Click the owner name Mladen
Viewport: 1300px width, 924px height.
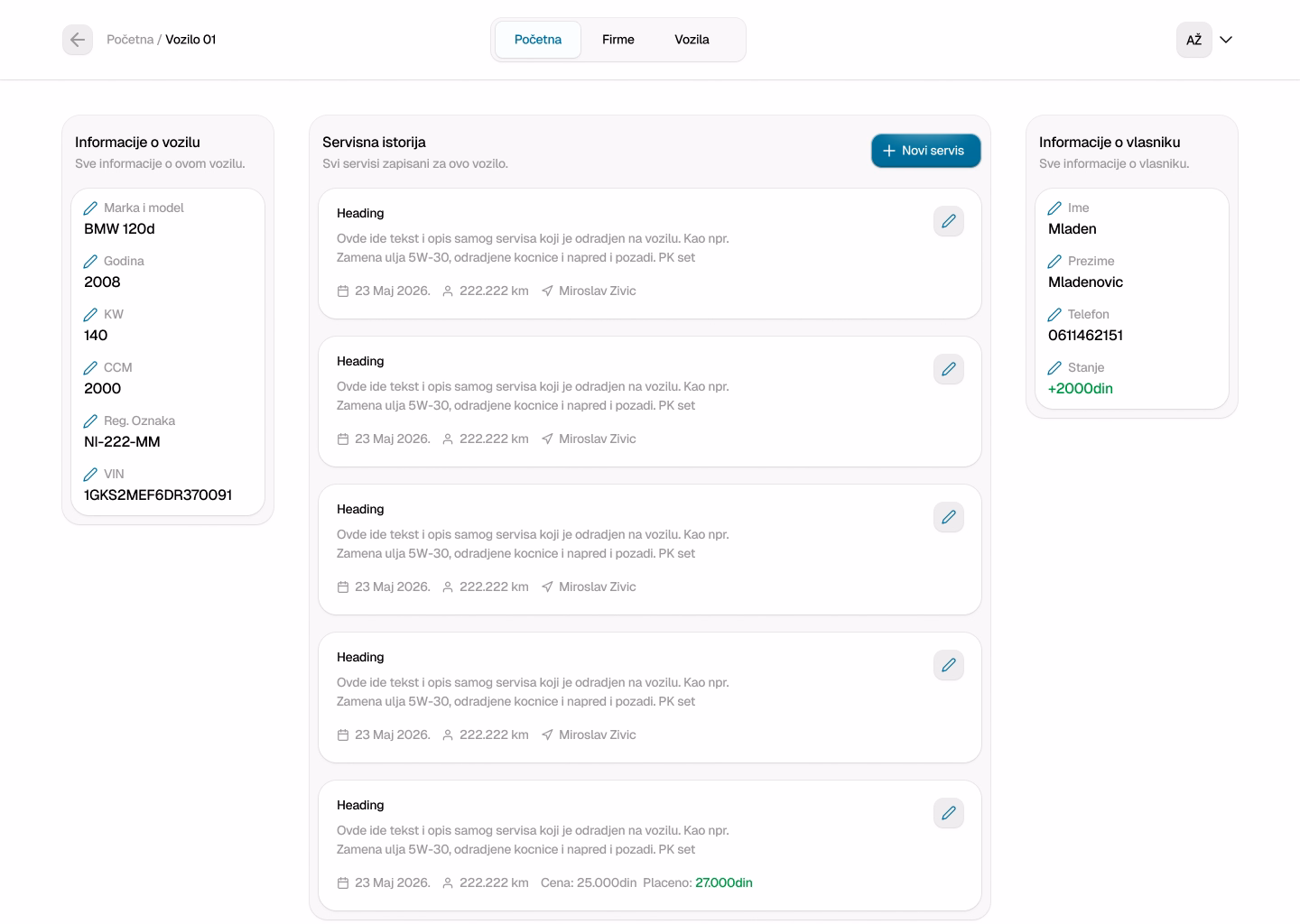coord(1072,229)
